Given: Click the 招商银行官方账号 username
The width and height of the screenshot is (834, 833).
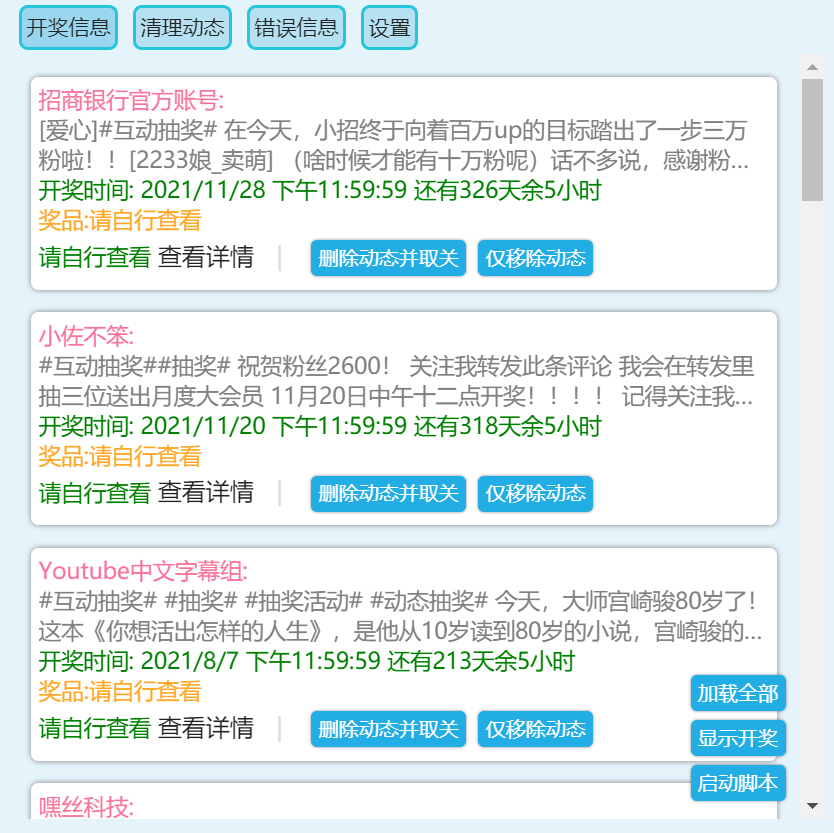Looking at the screenshot, I should click(131, 101).
